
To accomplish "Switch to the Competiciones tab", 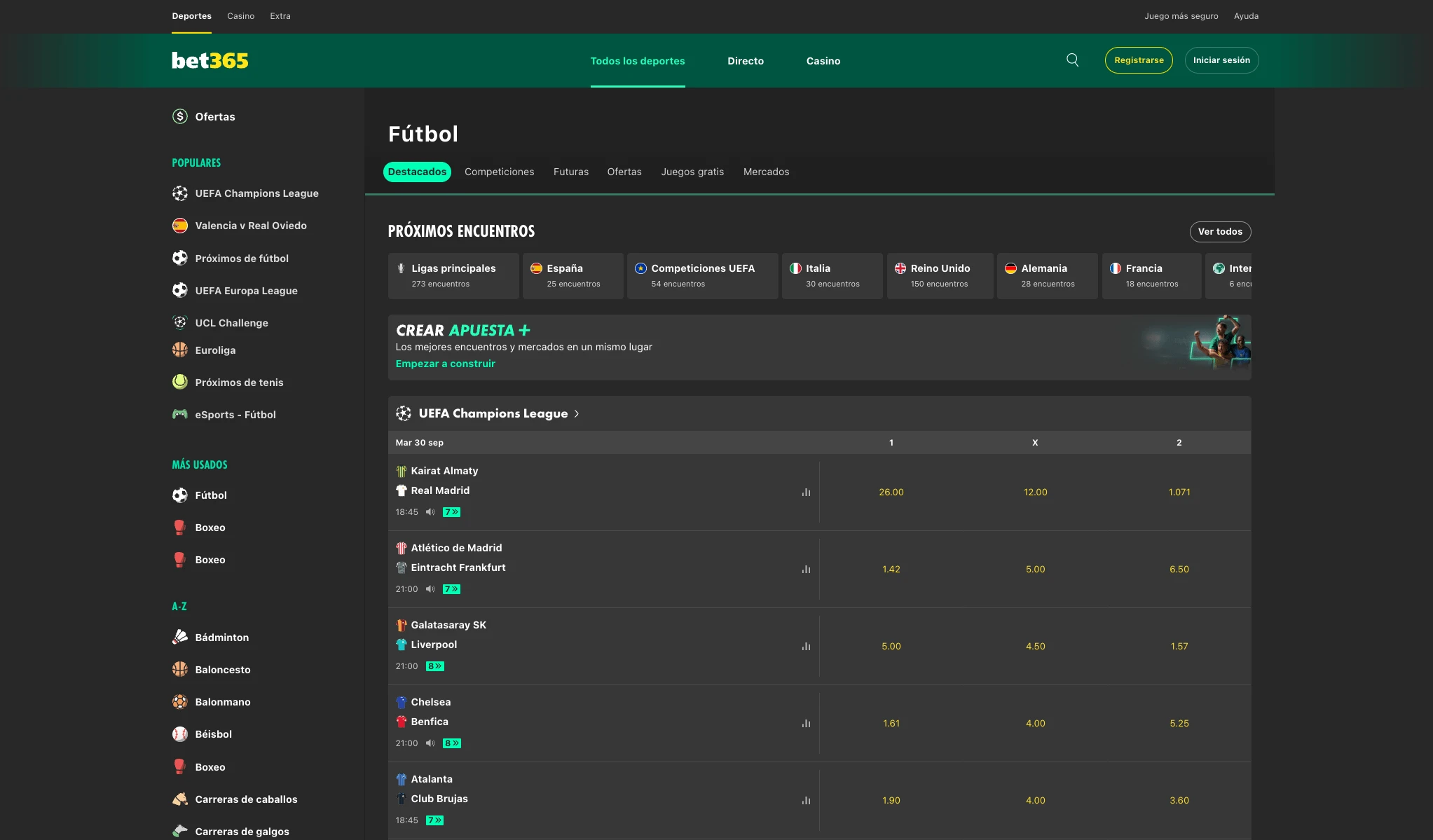I will point(499,172).
